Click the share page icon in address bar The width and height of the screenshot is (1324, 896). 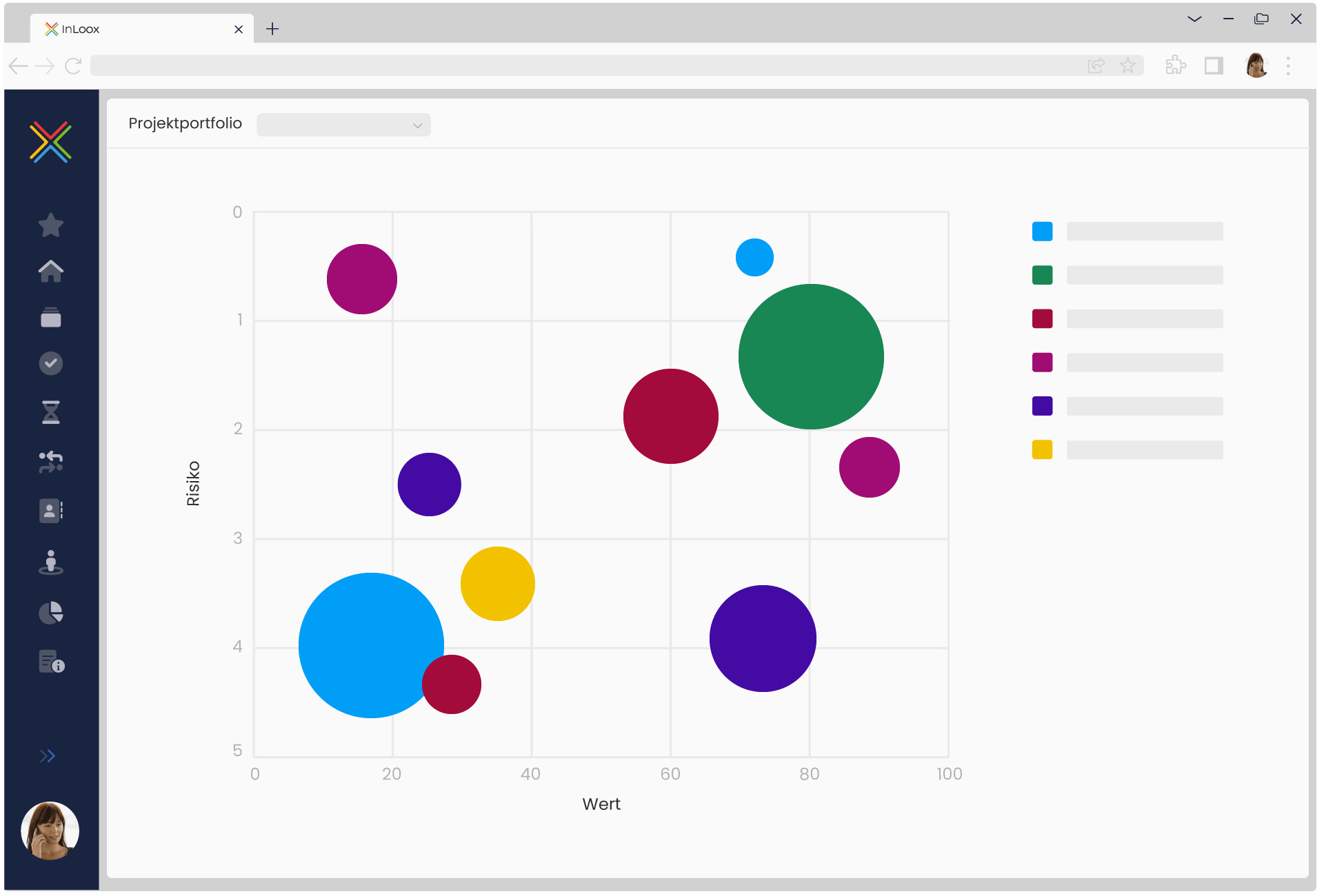[x=1096, y=65]
